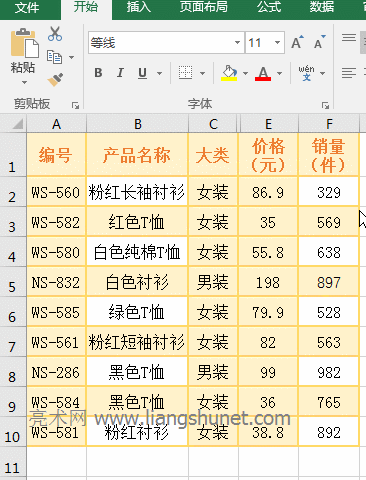Image resolution: width=366 pixels, height=480 pixels.
Task: Select cell 粉红短袖衬衫
Action: pos(137,342)
